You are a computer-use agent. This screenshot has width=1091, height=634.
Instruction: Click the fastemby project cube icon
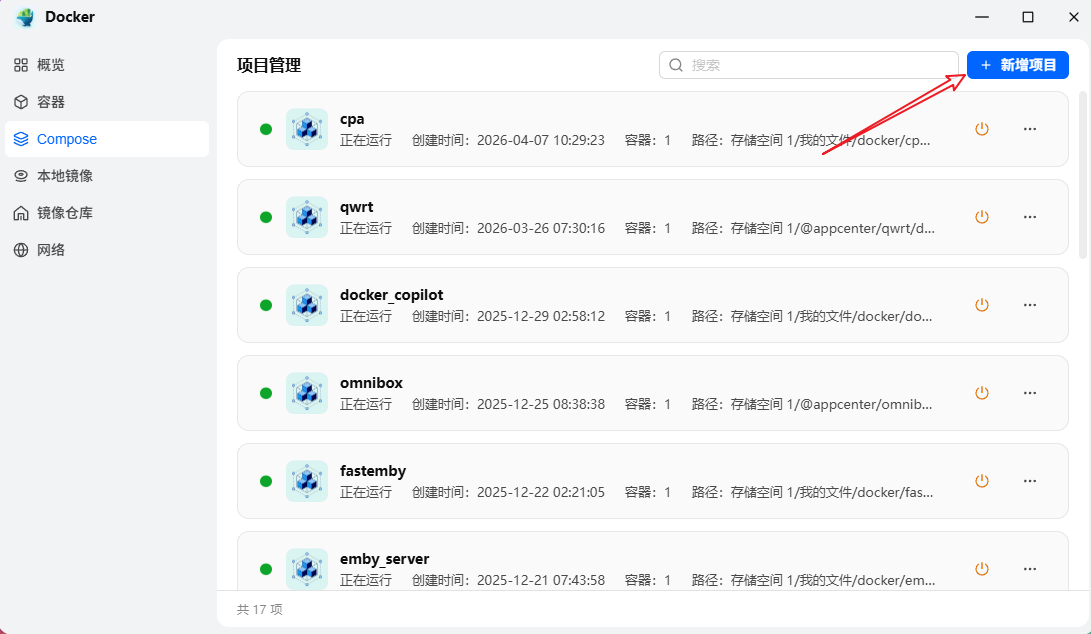point(307,481)
